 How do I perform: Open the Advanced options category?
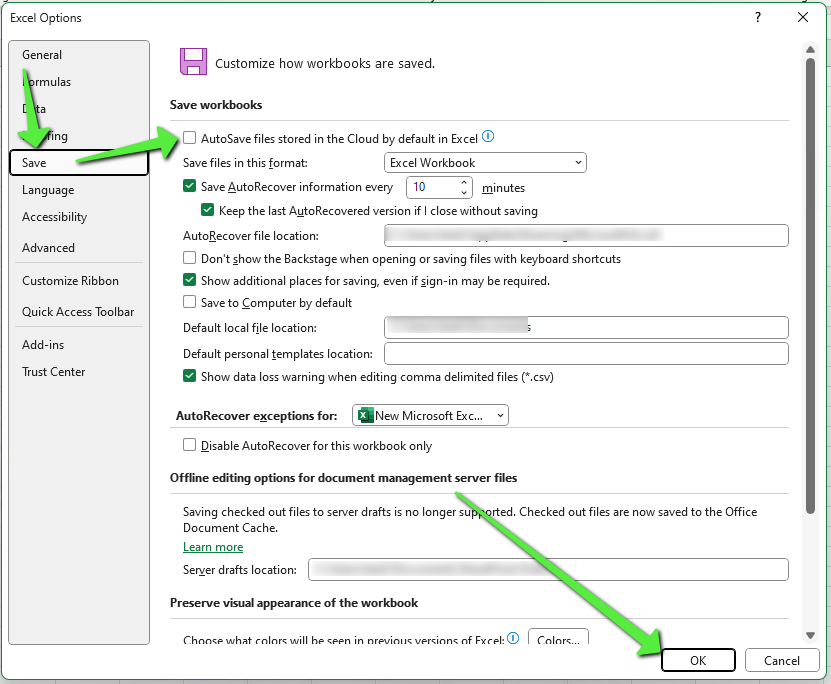click(48, 248)
